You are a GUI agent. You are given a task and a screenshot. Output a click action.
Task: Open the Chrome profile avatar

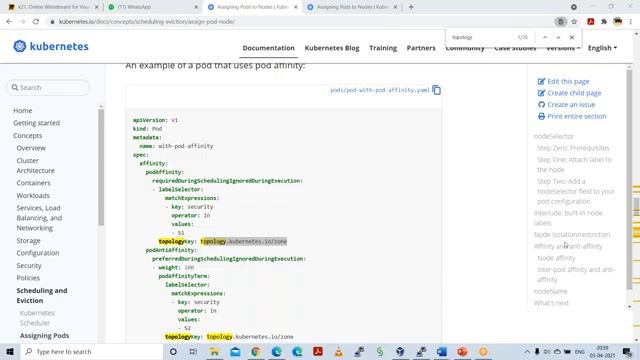pyautogui.click(x=618, y=22)
